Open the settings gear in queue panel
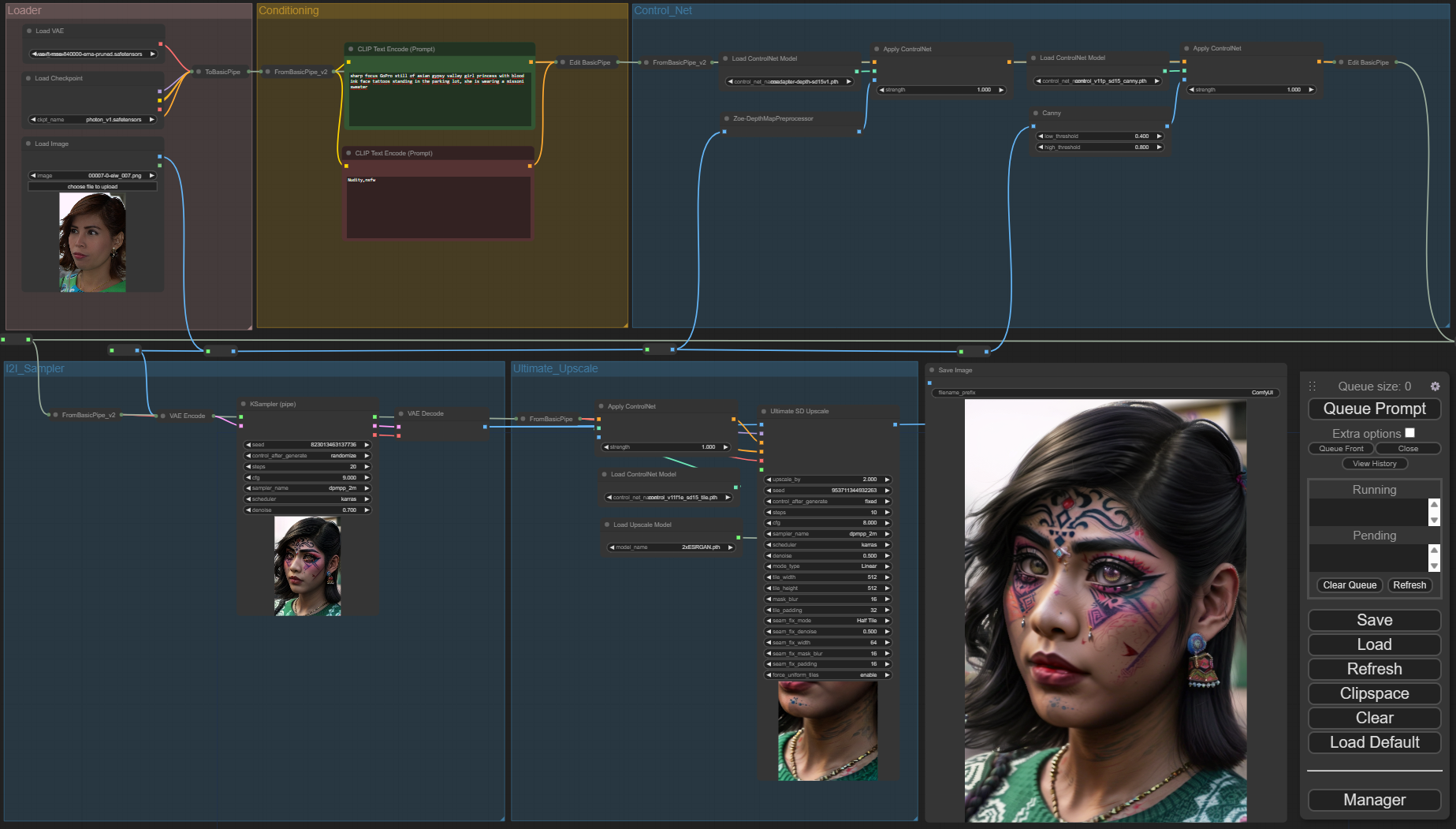The image size is (1456, 829). pos(1435,386)
